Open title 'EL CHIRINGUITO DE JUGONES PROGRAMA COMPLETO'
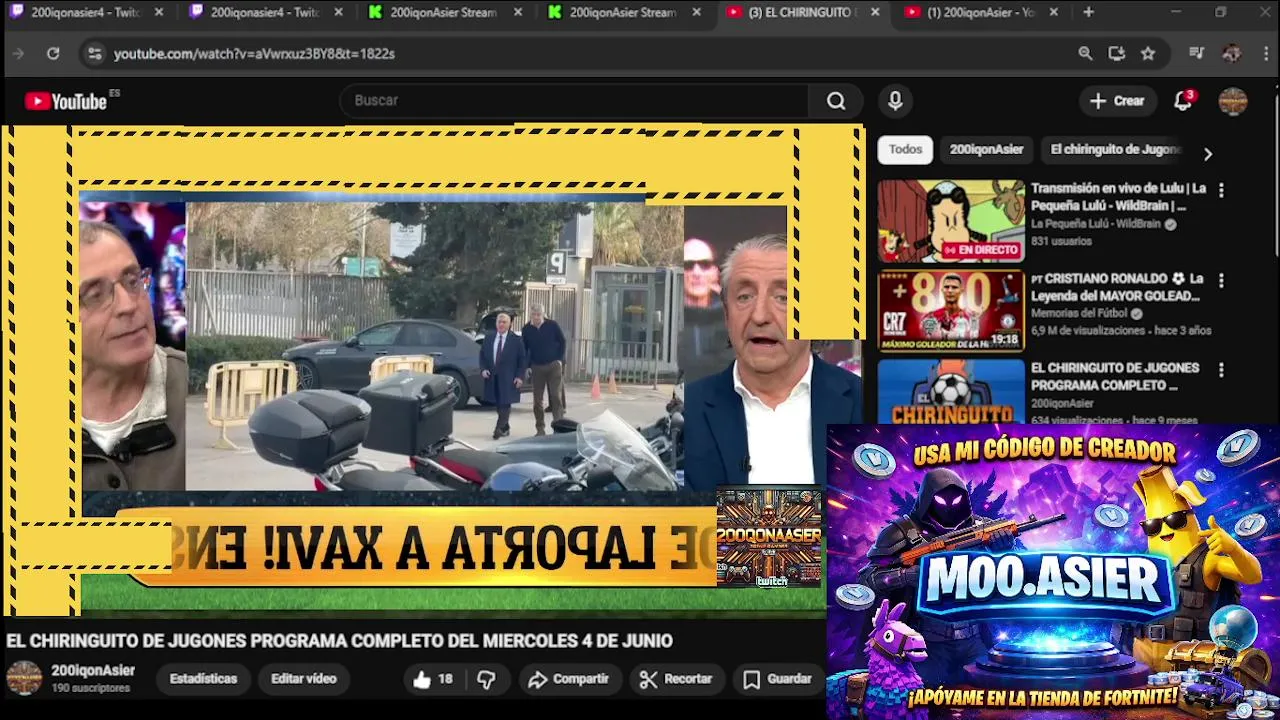 (1115, 376)
